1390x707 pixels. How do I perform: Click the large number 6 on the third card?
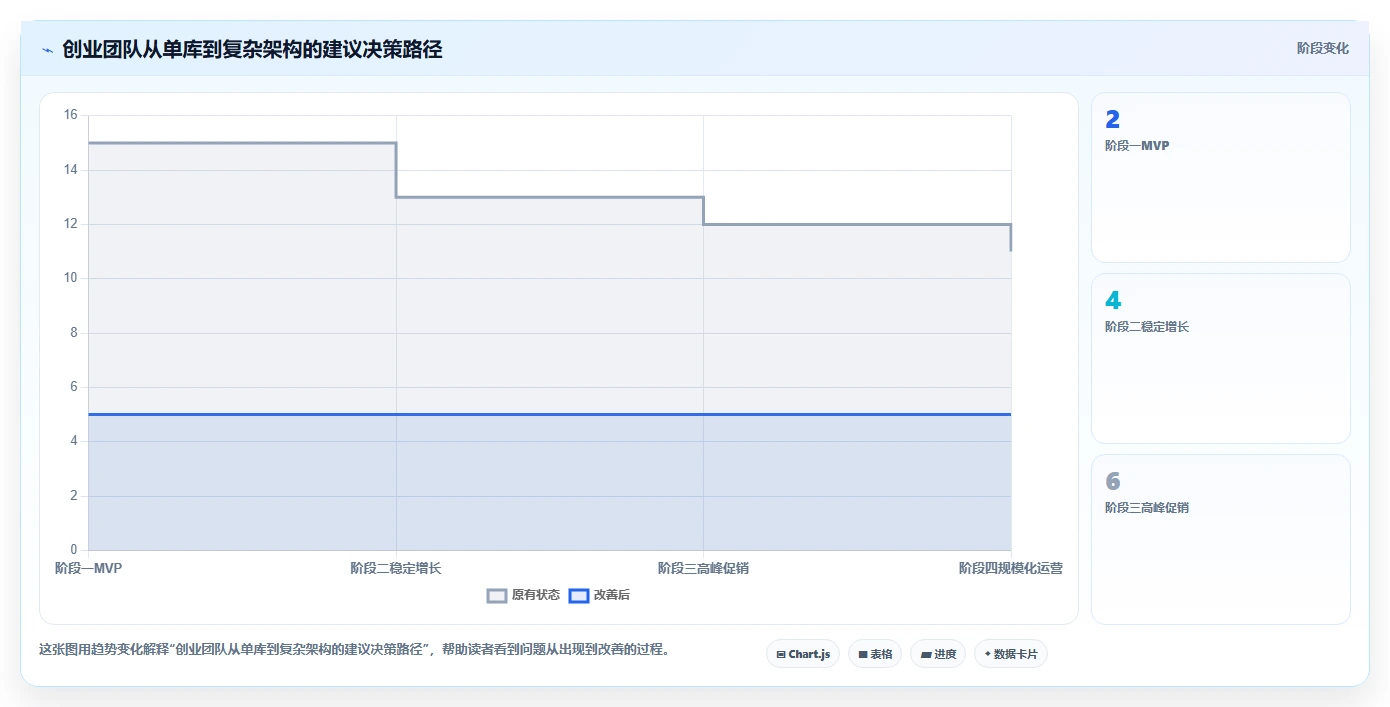(1113, 482)
